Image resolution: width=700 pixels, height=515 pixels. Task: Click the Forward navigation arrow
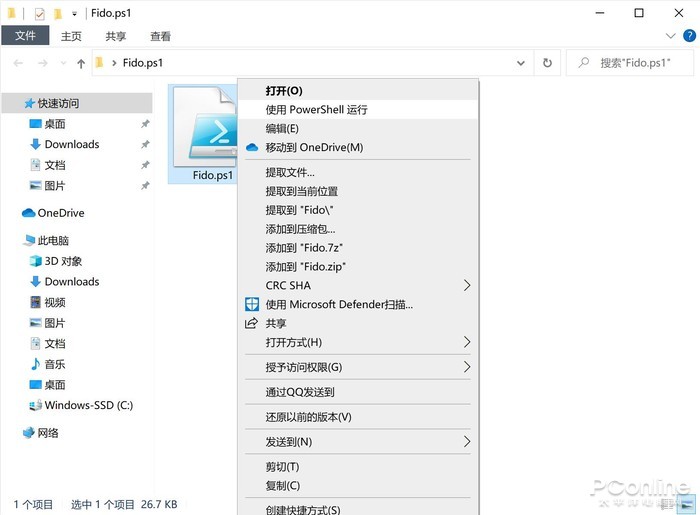click(x=43, y=63)
